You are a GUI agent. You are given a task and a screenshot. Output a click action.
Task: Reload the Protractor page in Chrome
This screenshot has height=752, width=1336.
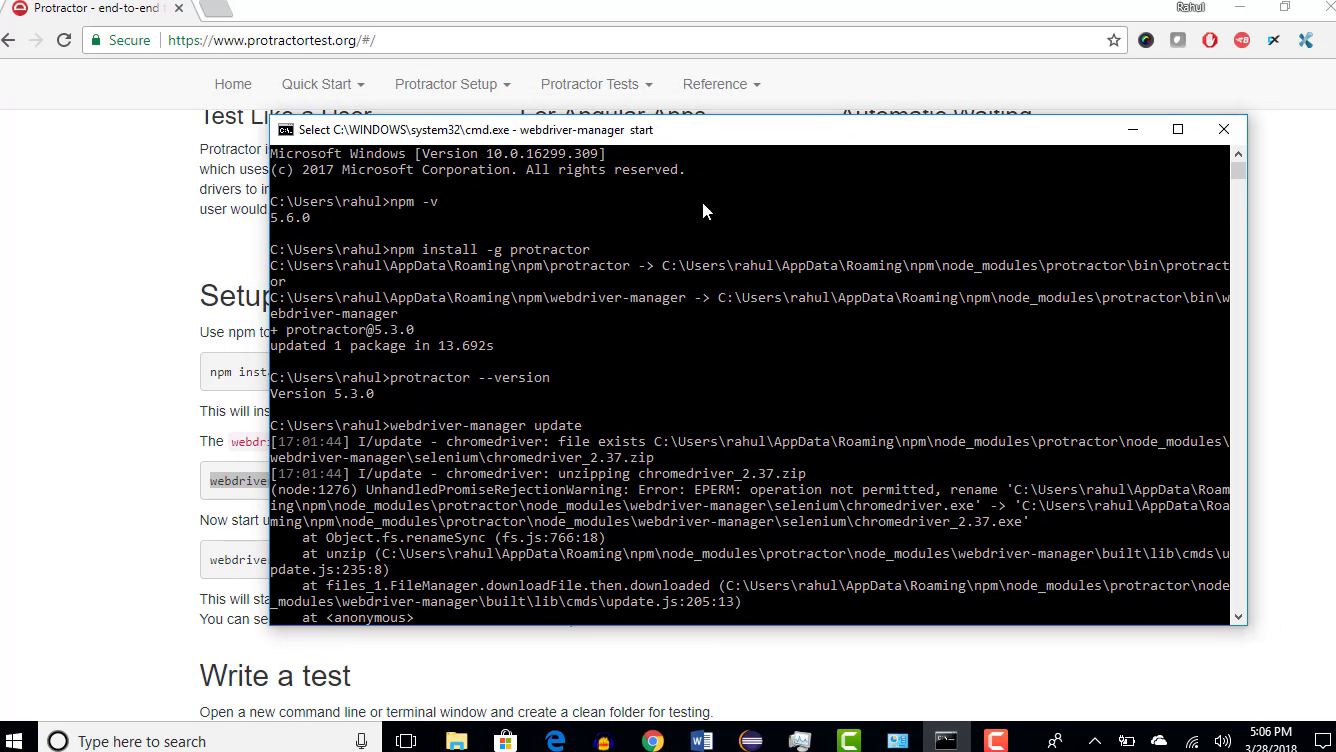tap(64, 40)
